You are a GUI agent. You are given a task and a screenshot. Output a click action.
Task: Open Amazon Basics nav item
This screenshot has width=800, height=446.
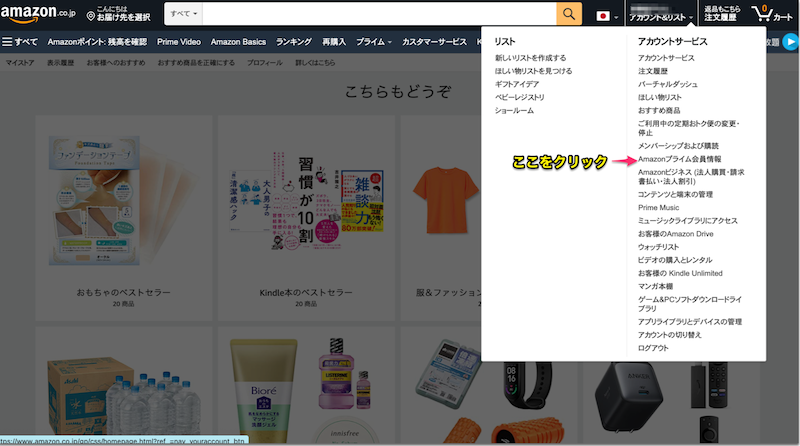(x=238, y=42)
